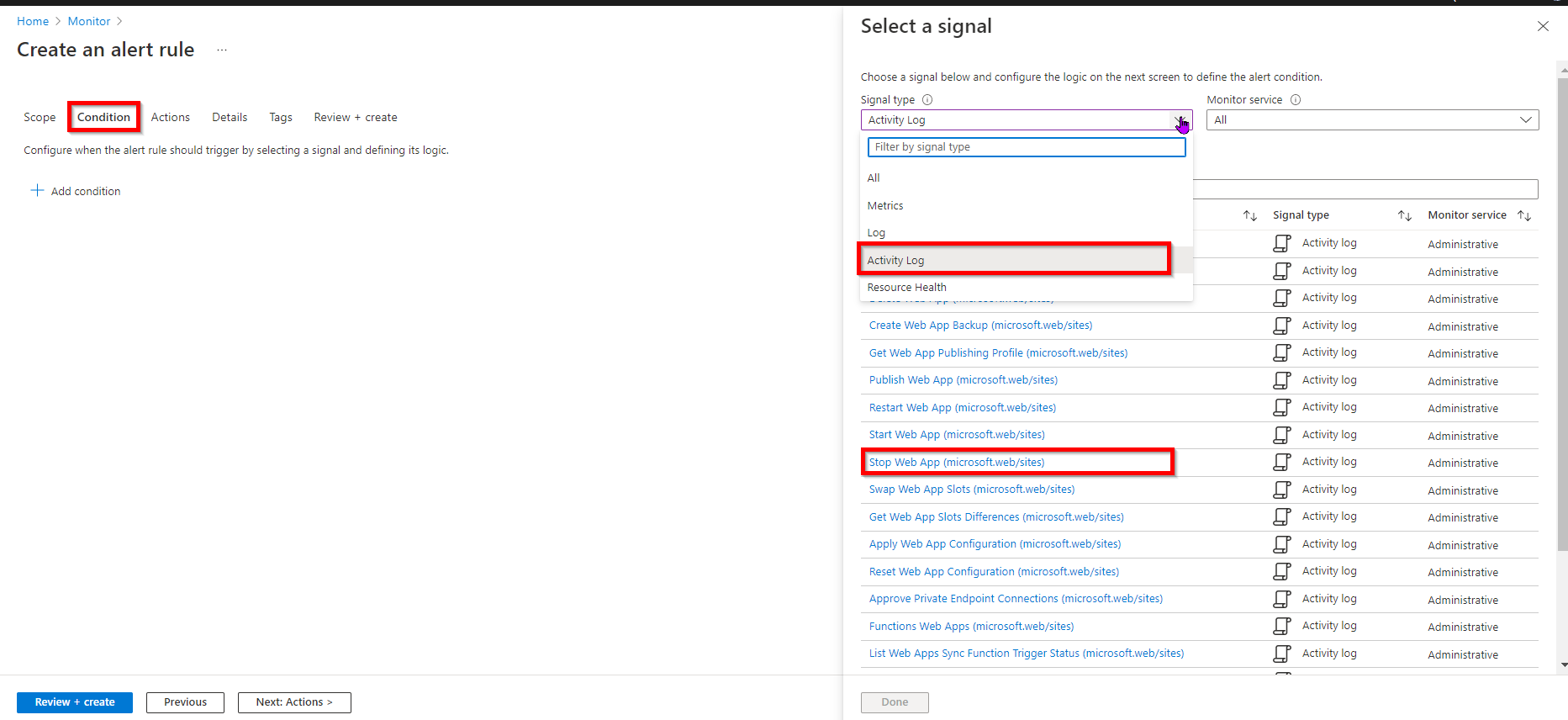Image resolution: width=1568 pixels, height=720 pixels.
Task: Select Create Web App Backup signal
Action: 981,326
